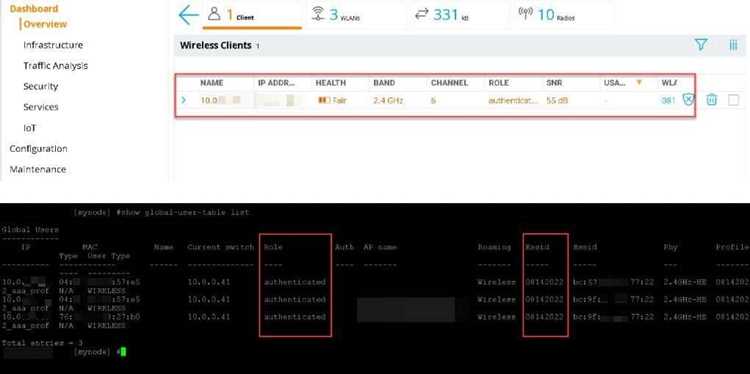The image size is (750, 374).
Task: Click the blacklist shield icon in client row
Action: tap(688, 99)
